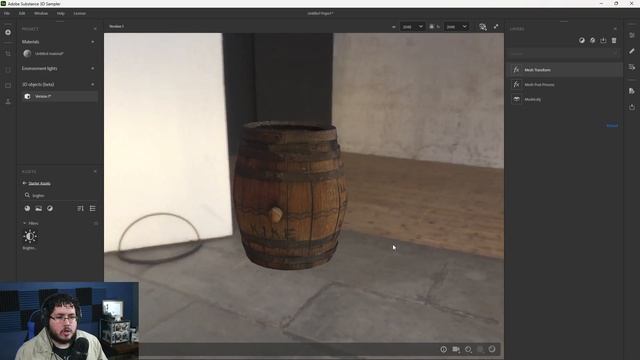Click the small arrow left of resolution dropdowns
The image size is (640, 360).
393,27
